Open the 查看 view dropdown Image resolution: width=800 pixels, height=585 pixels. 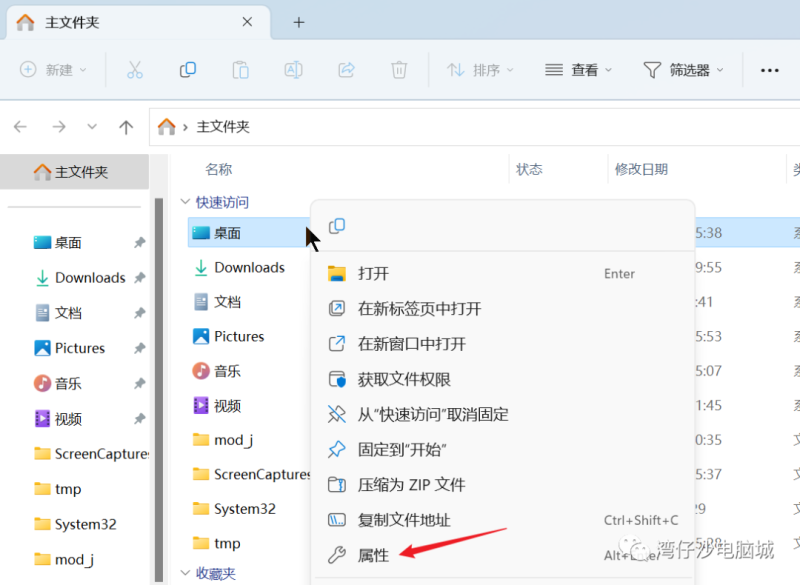(x=577, y=70)
